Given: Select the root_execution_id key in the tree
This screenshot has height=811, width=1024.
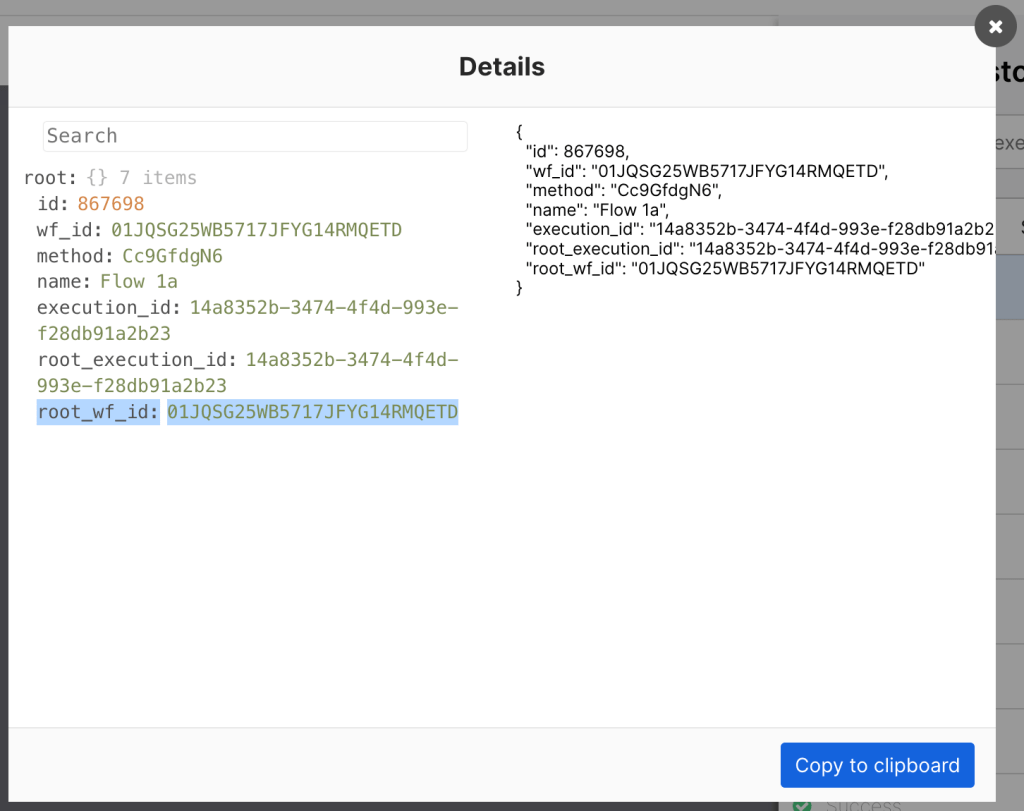Looking at the screenshot, I should (134, 360).
